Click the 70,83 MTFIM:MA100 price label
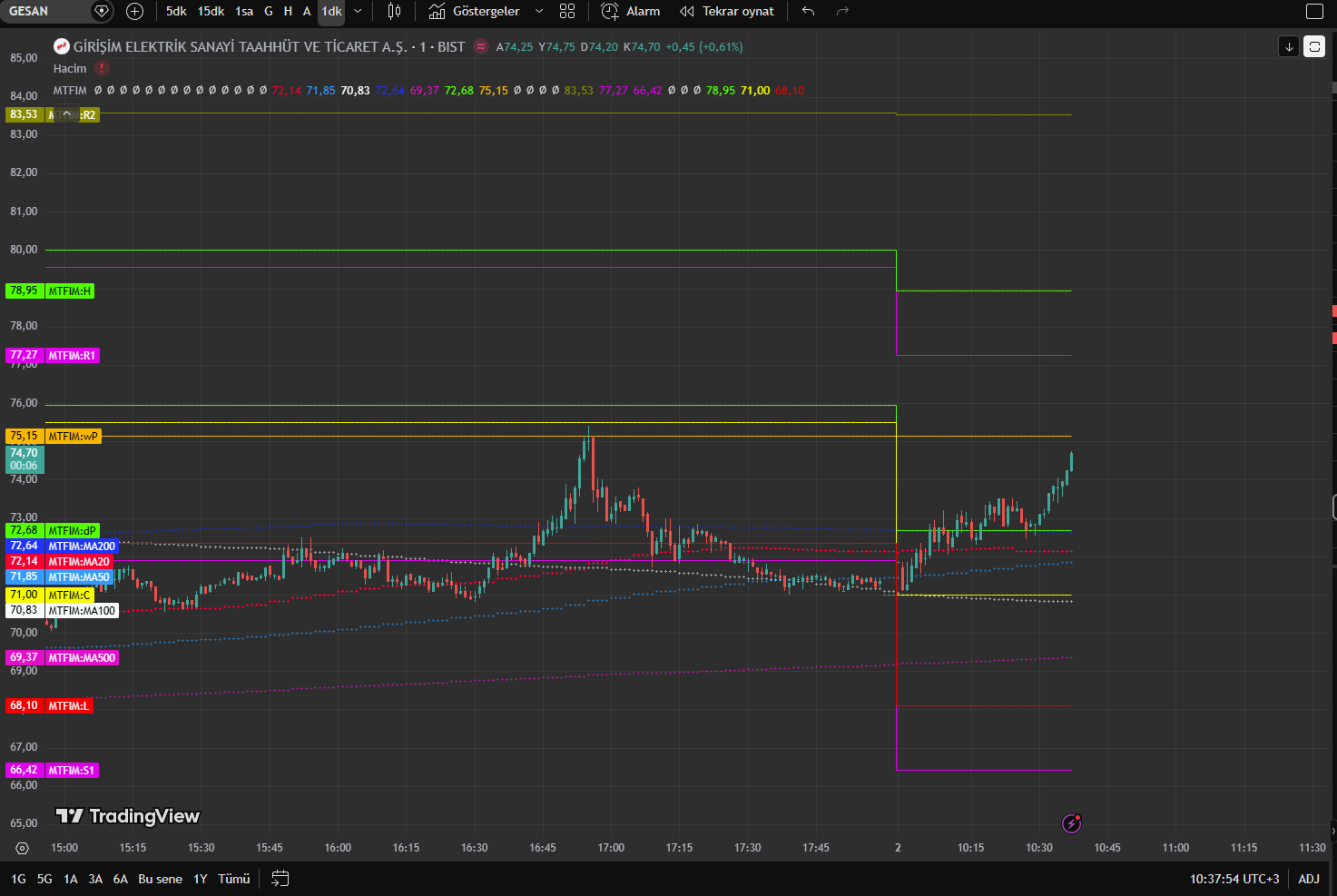The image size is (1337, 896). coord(63,610)
